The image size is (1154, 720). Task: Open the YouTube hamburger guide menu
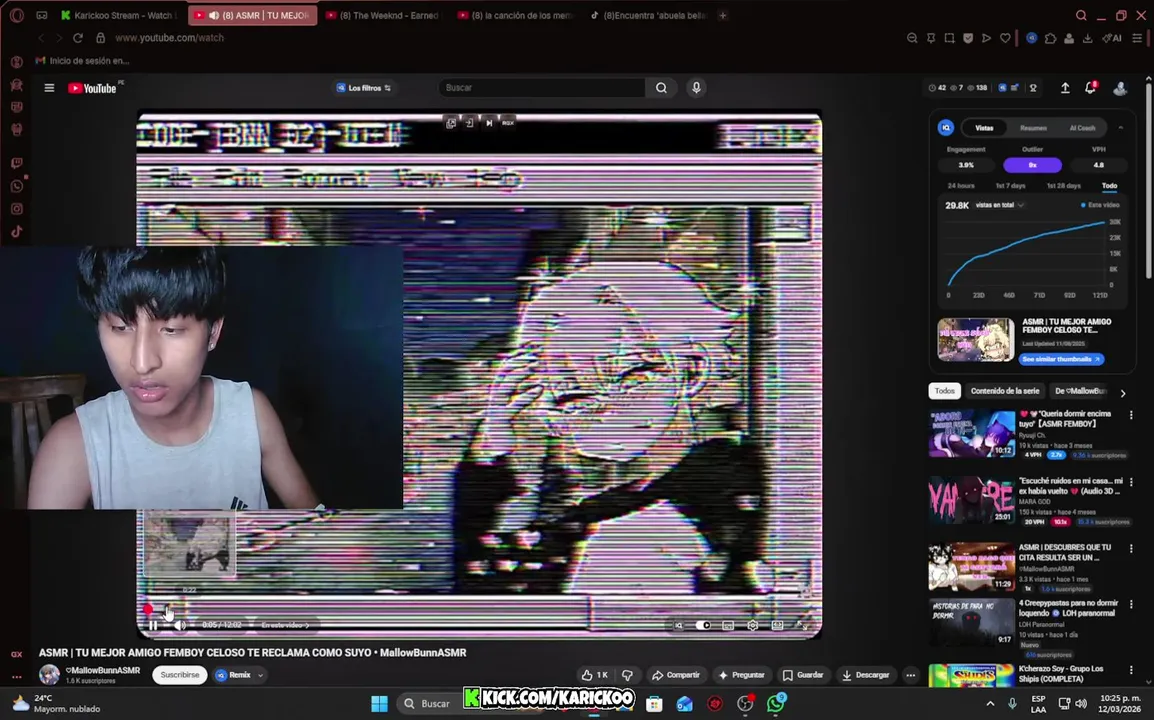(x=49, y=88)
